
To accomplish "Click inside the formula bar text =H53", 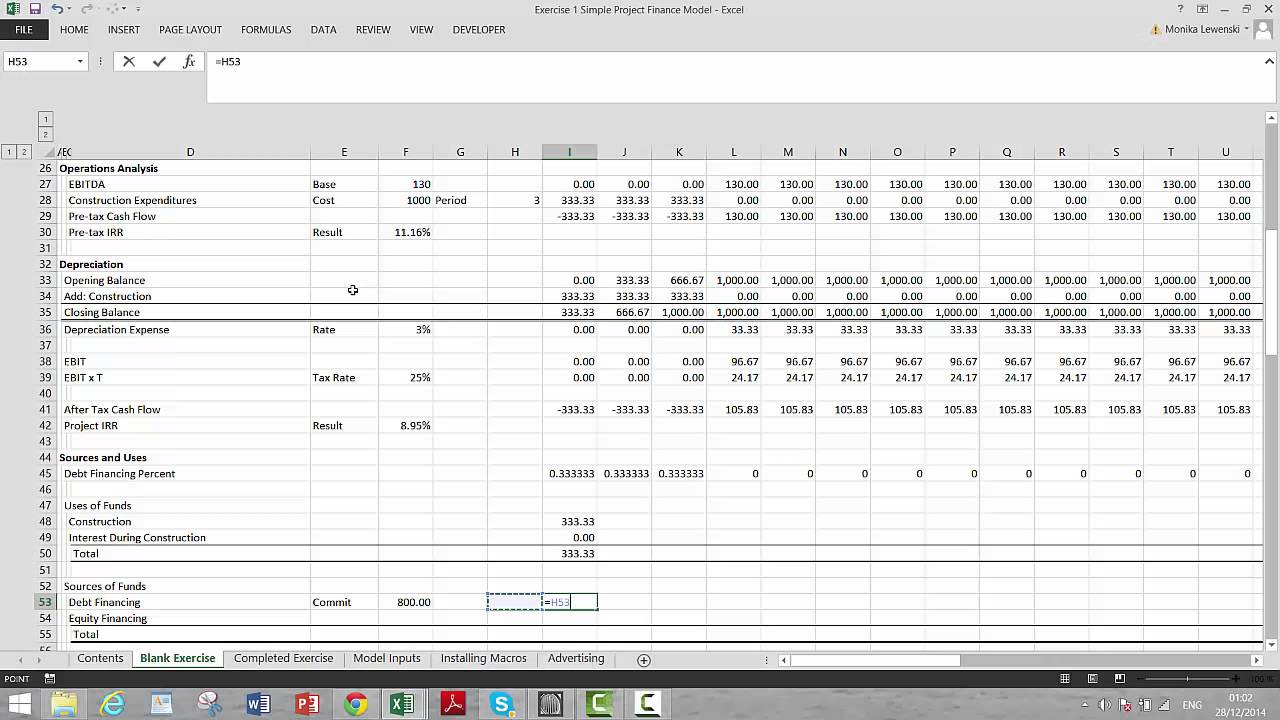I will 228,61.
